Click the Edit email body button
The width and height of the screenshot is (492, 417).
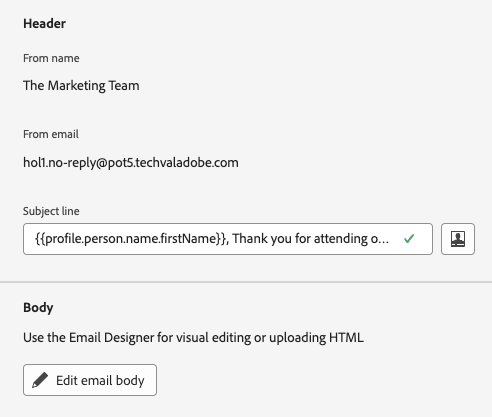click(x=90, y=380)
